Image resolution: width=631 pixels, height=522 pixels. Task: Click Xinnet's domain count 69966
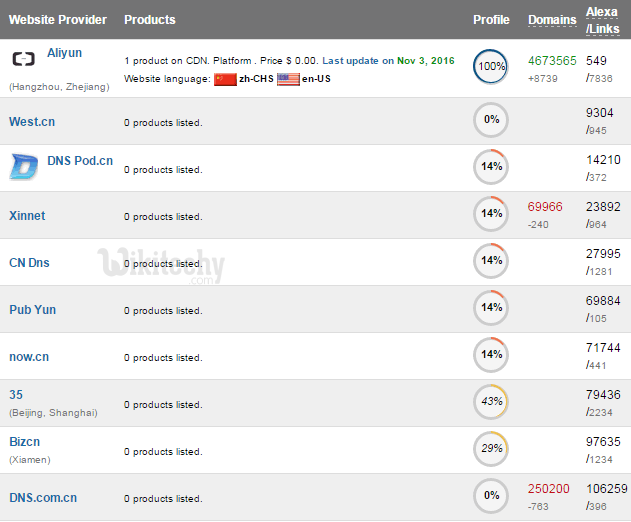click(545, 207)
